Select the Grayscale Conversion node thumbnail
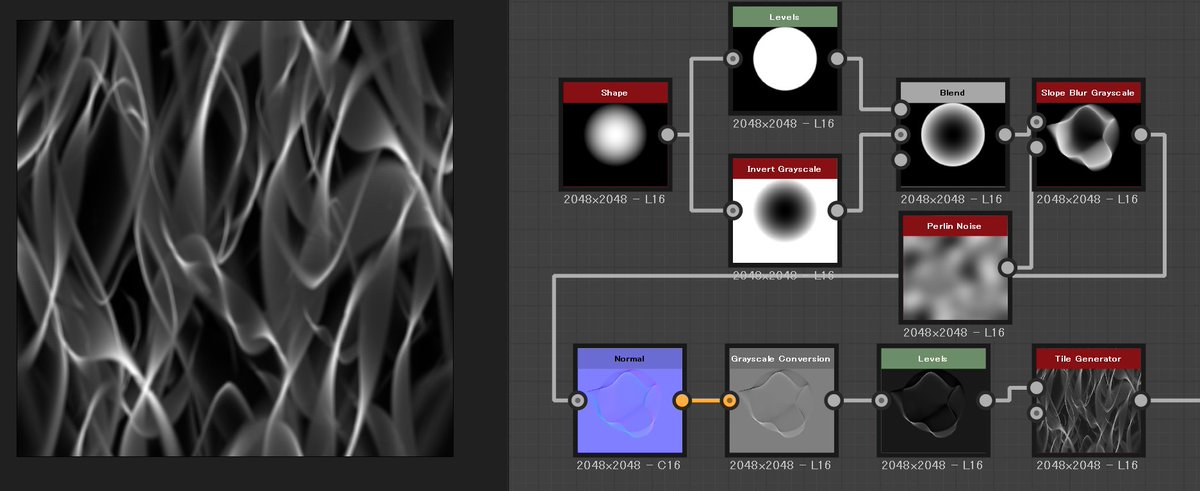The image size is (1200, 491). coord(780,410)
